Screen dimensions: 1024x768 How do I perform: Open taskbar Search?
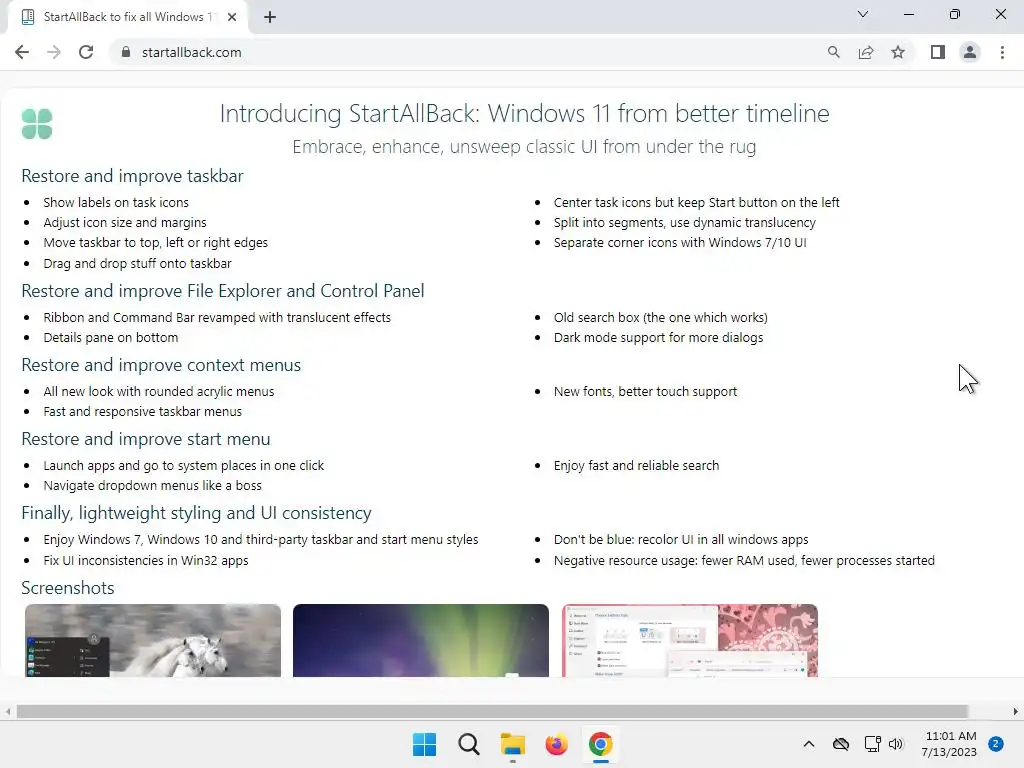pyautogui.click(x=468, y=744)
